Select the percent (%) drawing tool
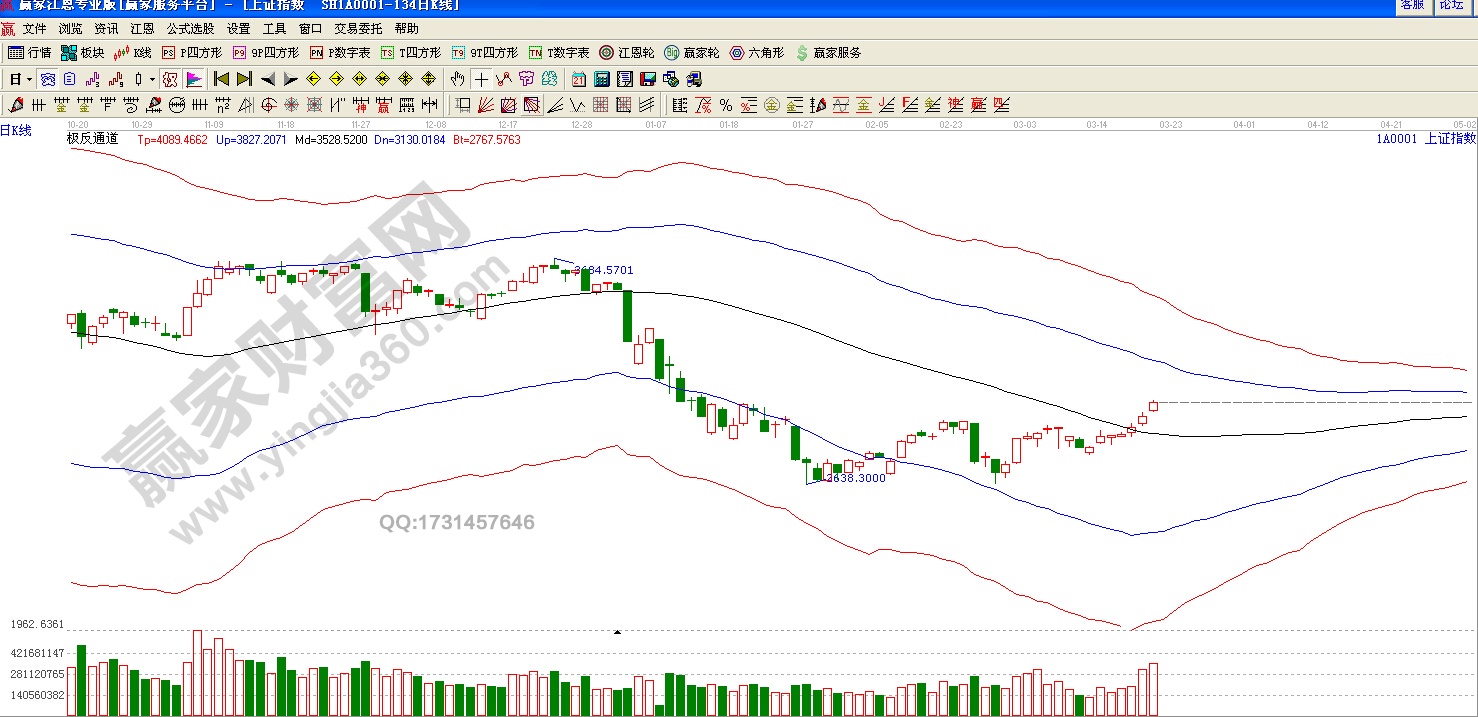 (726, 105)
